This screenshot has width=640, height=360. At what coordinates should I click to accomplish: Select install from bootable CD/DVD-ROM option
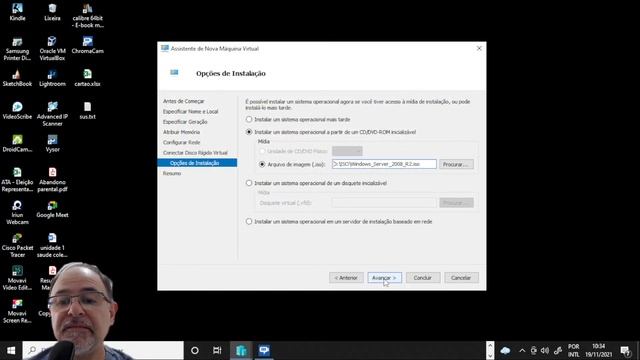coord(331,132)
